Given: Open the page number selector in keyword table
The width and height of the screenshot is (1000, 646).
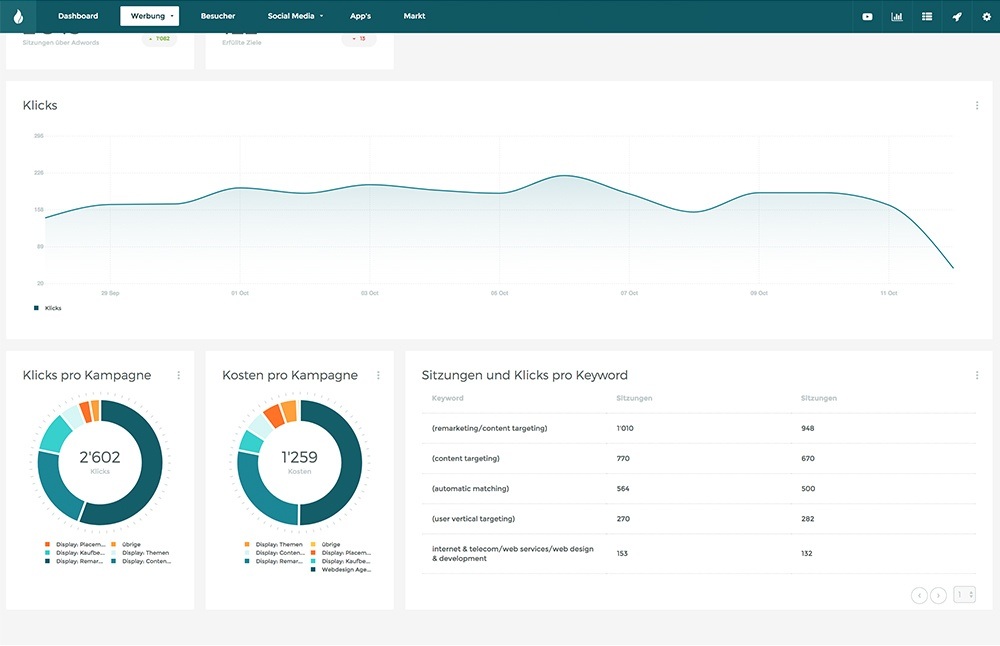Looking at the screenshot, I should (x=964, y=595).
